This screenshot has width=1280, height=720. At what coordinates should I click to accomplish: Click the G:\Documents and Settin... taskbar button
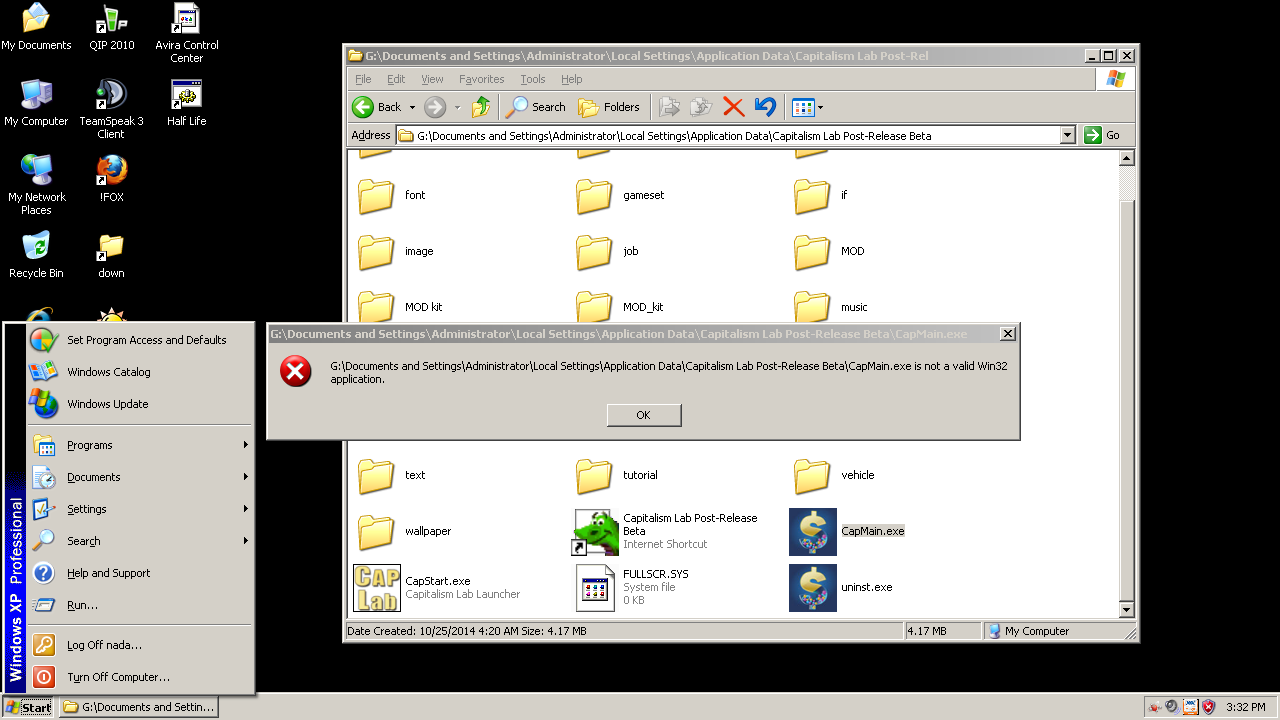tap(138, 707)
